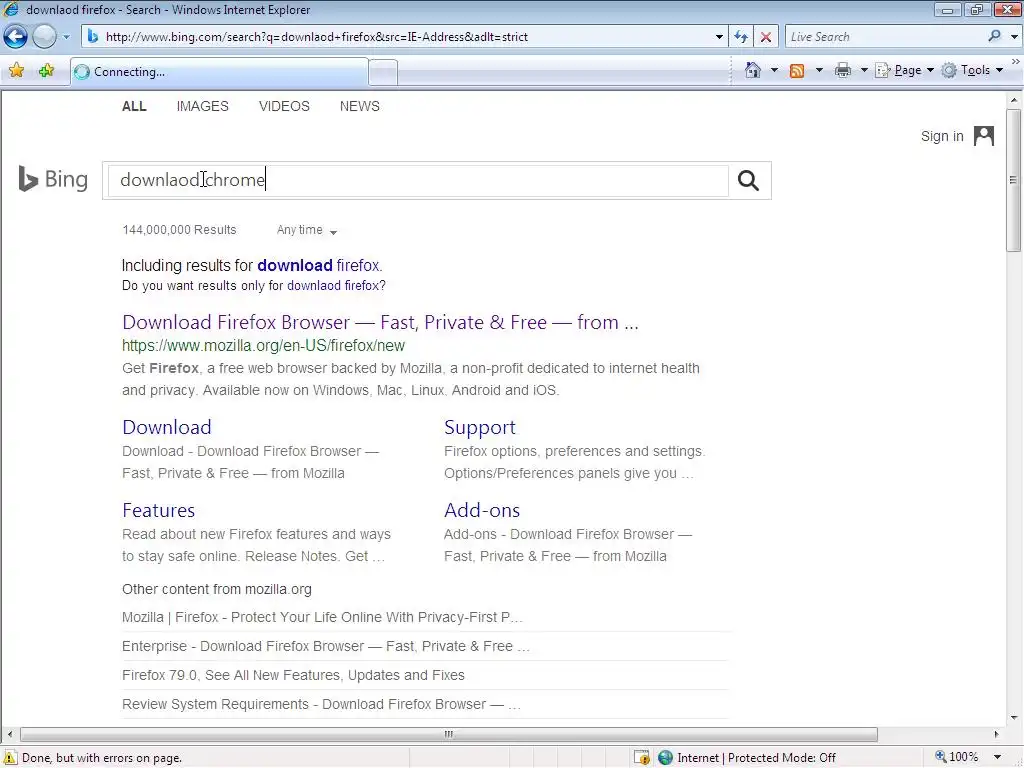Stop loading with the red X icon
This screenshot has width=1024, height=768.
[765, 37]
